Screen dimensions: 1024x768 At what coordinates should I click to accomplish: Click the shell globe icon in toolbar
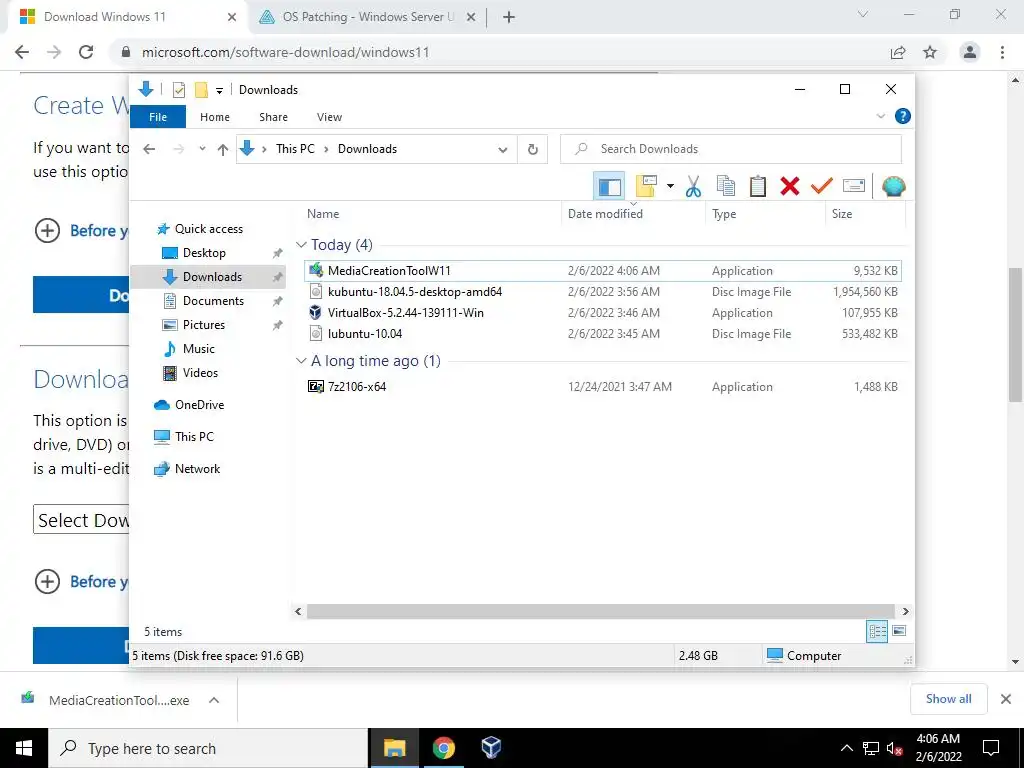tap(893, 187)
